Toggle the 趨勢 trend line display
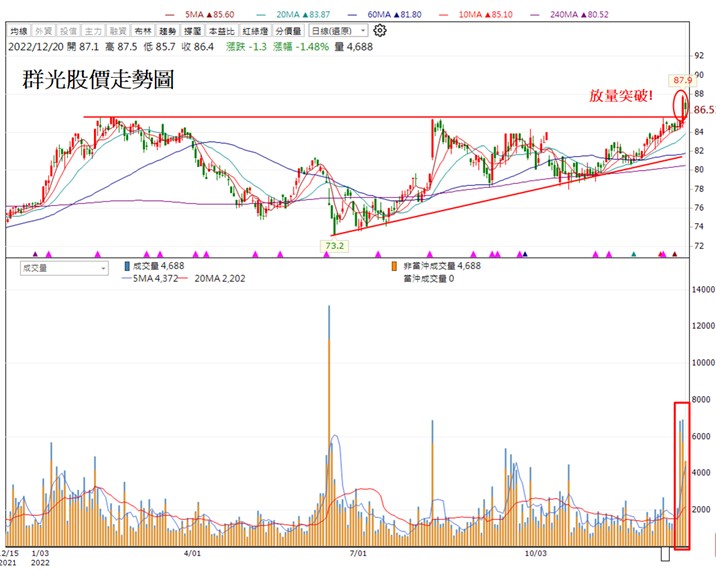 point(168,31)
